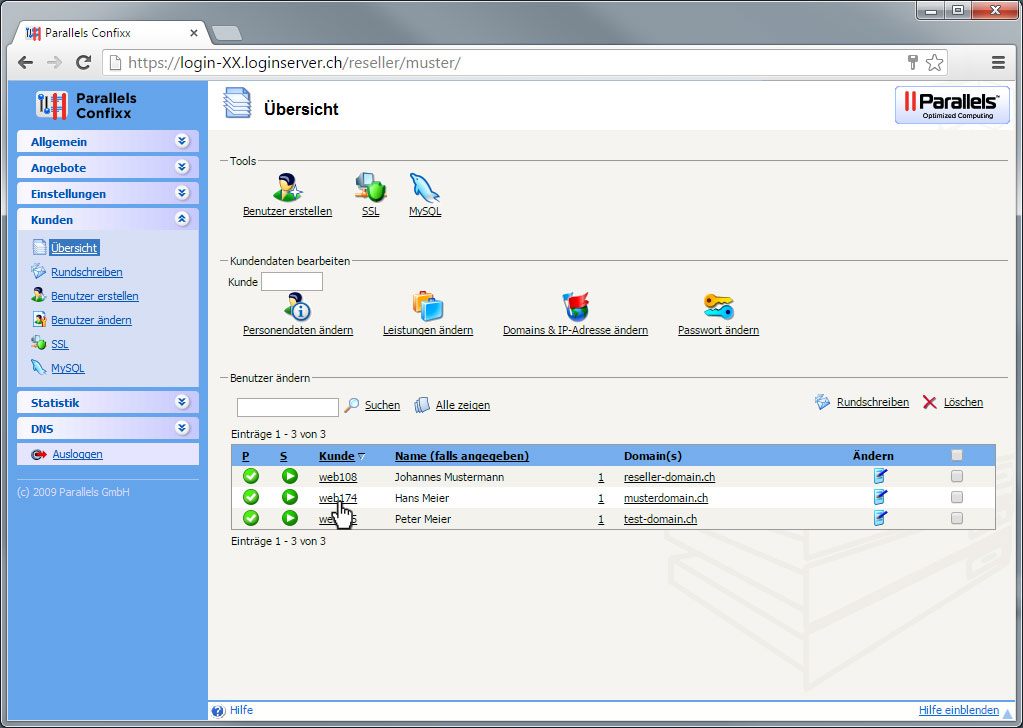Sort by Name (falls angegeben) column header
Screen dimensions: 1023x728
(462, 456)
